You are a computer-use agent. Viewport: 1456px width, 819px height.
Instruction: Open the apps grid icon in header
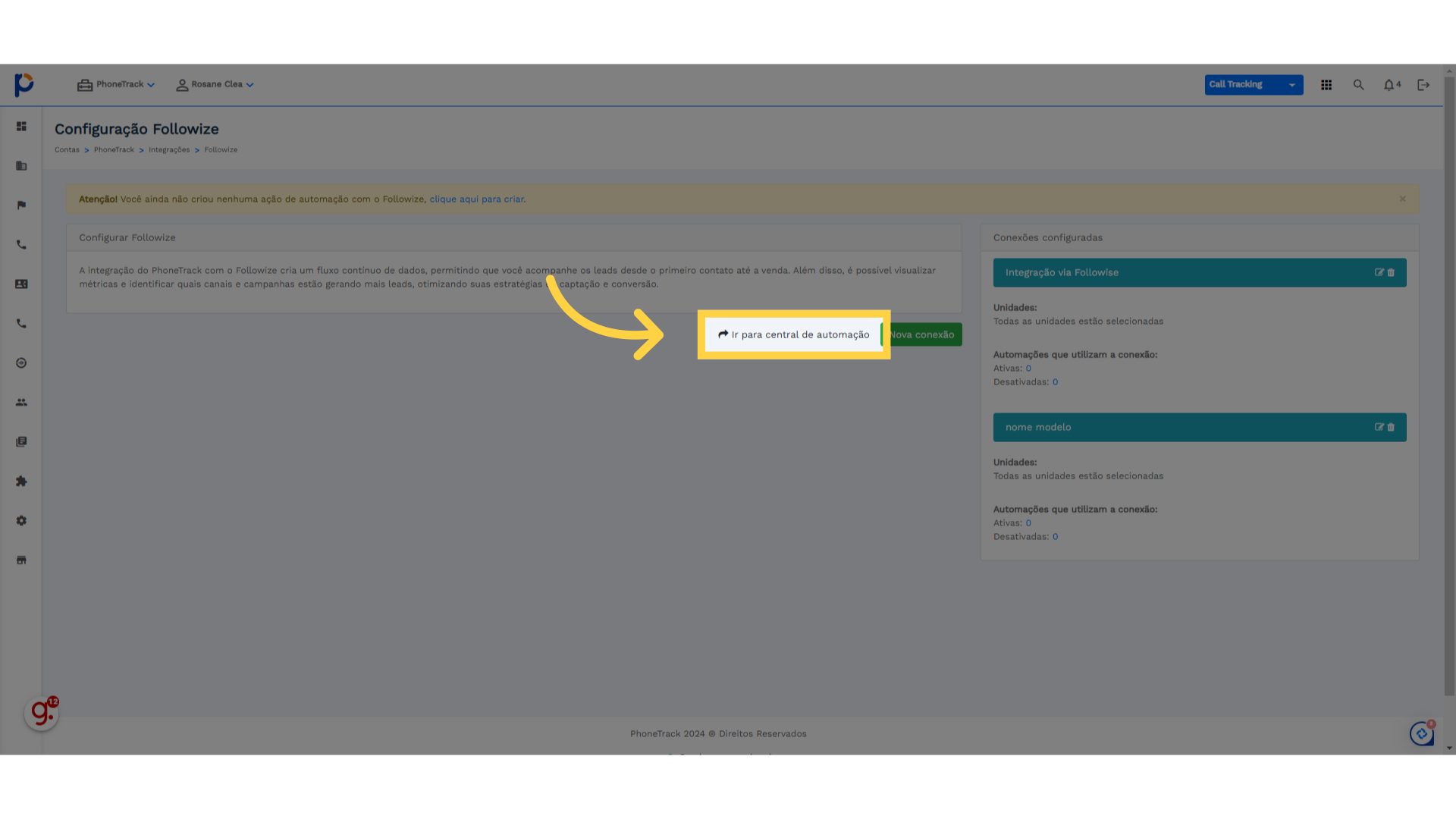pos(1326,85)
